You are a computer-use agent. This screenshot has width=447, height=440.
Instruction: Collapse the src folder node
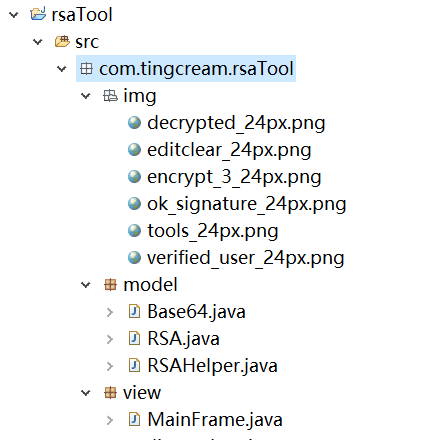coord(38,42)
